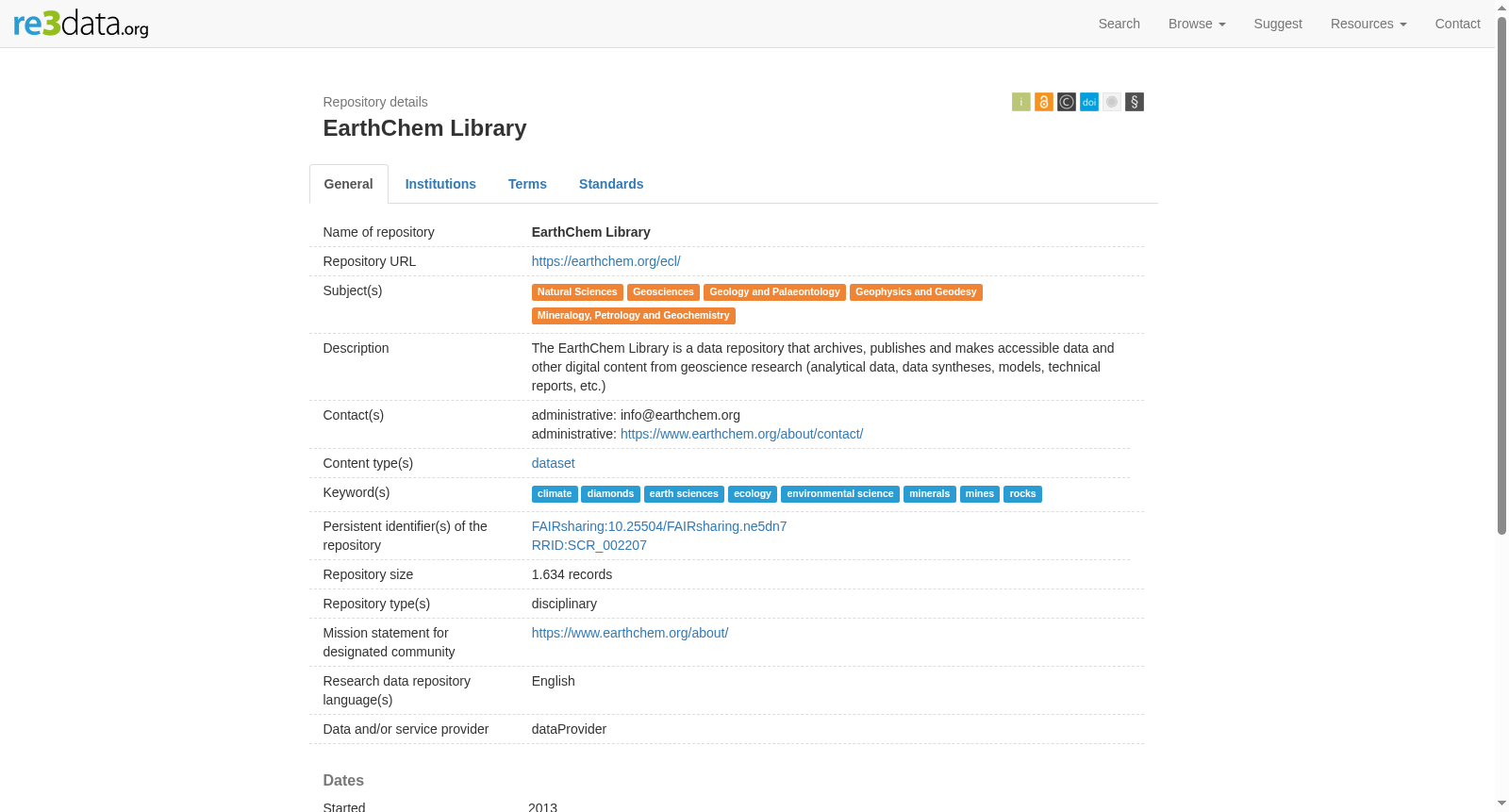Click the Geosciences subject tag

tap(663, 292)
